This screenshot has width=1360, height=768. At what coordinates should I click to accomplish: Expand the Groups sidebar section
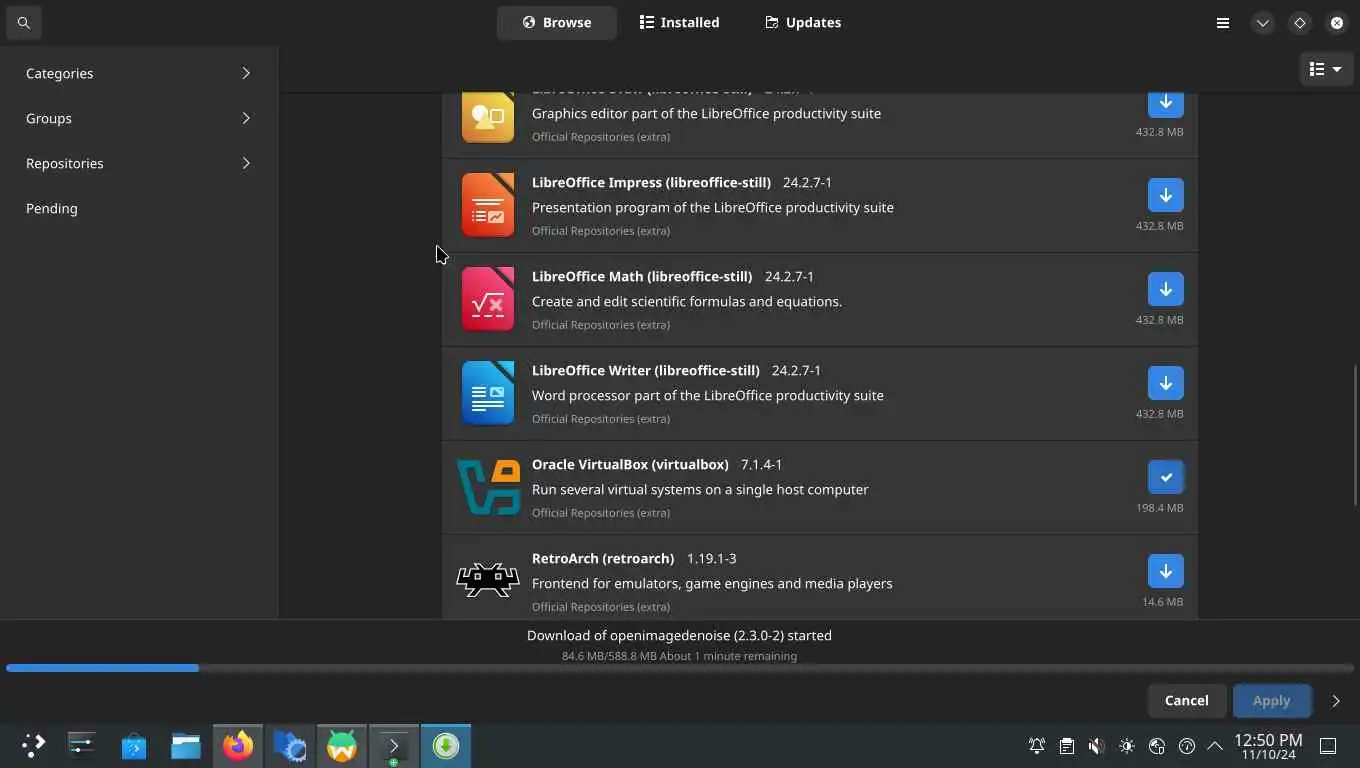[x=138, y=118]
